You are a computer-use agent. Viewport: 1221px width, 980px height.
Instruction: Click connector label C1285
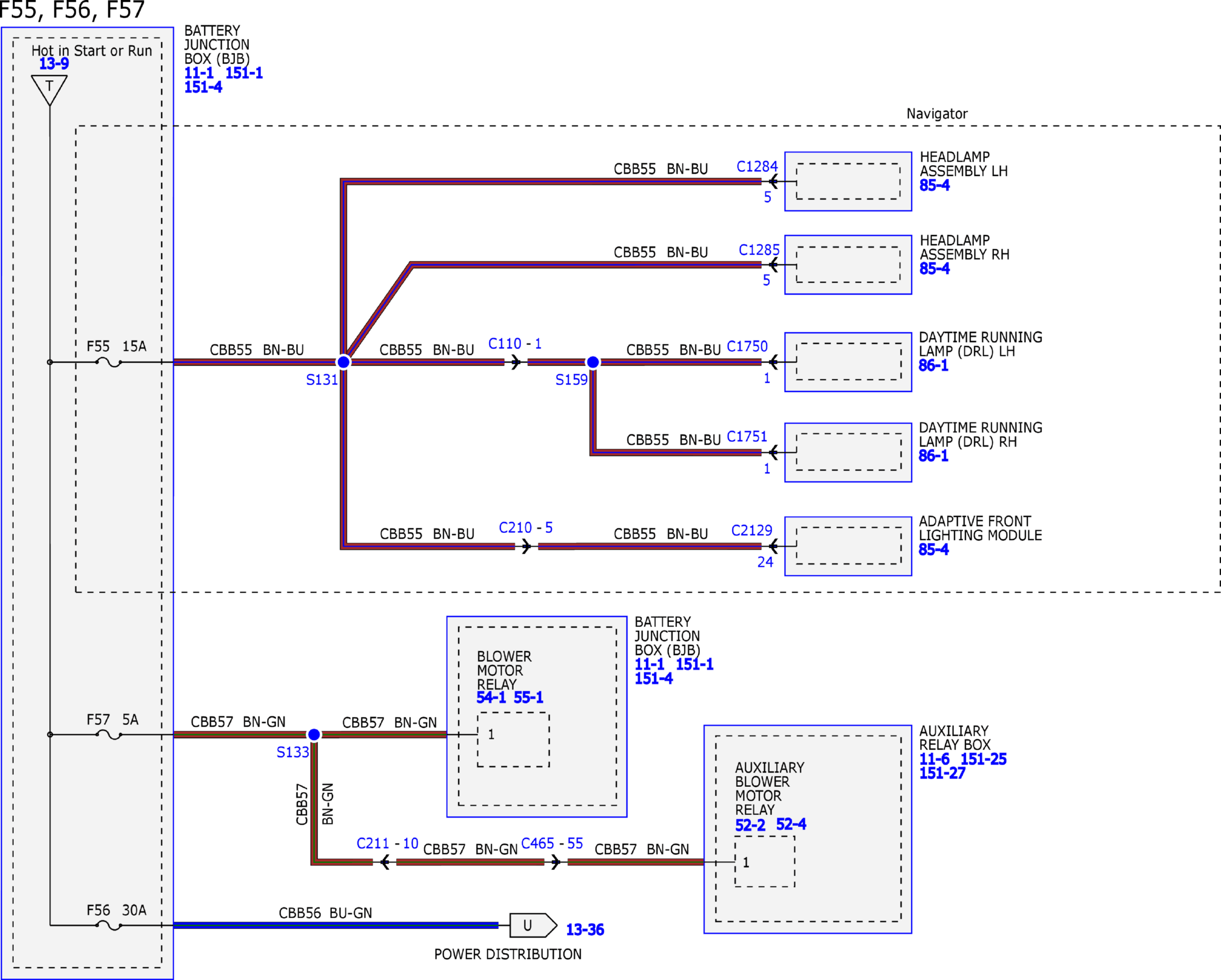(x=759, y=250)
